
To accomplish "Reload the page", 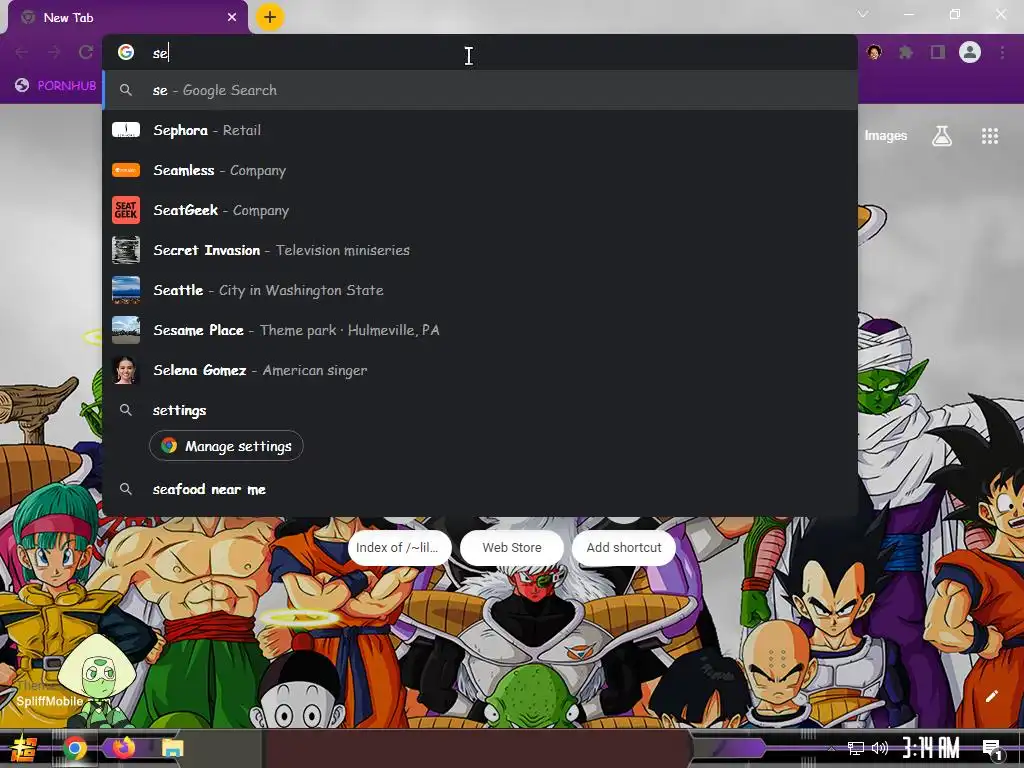I will 86,52.
